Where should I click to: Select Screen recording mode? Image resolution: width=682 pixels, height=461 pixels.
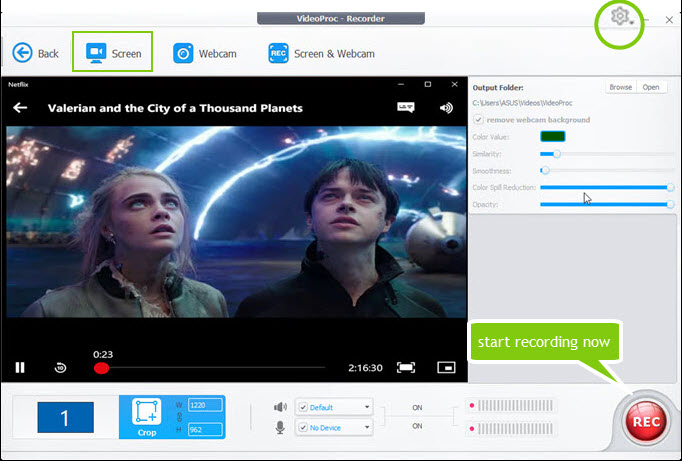tap(113, 53)
